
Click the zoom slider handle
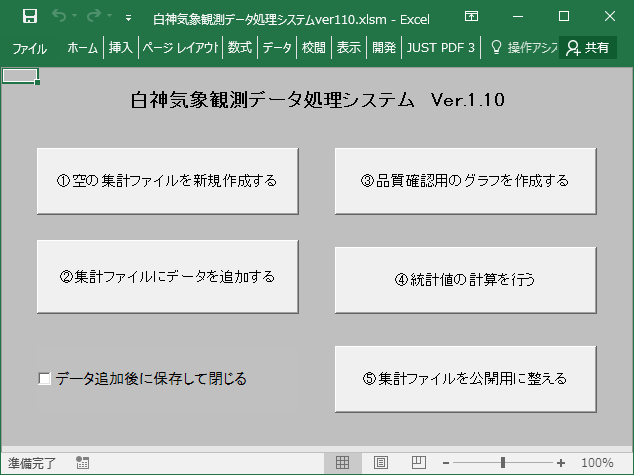tap(502, 463)
